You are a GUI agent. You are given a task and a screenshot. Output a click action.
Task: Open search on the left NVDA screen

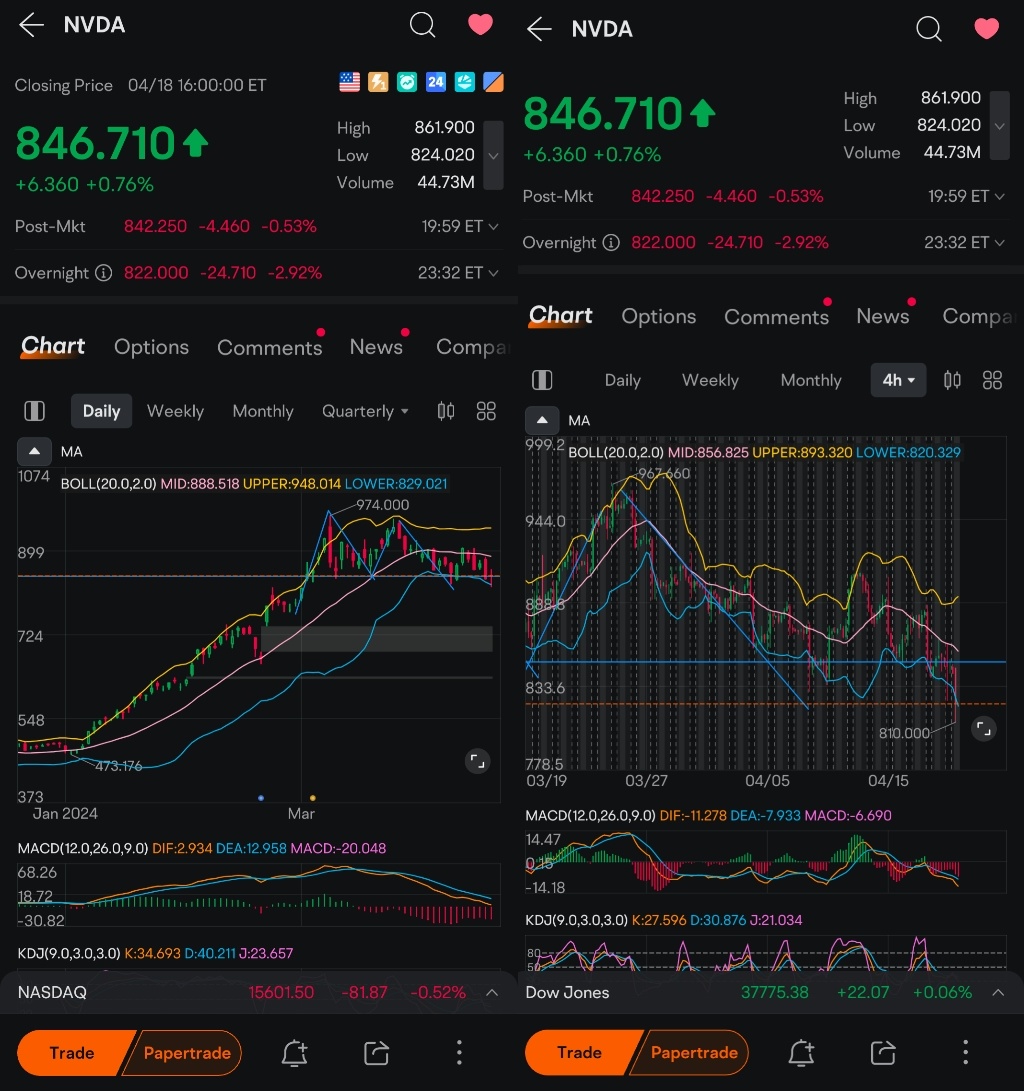[x=422, y=25]
